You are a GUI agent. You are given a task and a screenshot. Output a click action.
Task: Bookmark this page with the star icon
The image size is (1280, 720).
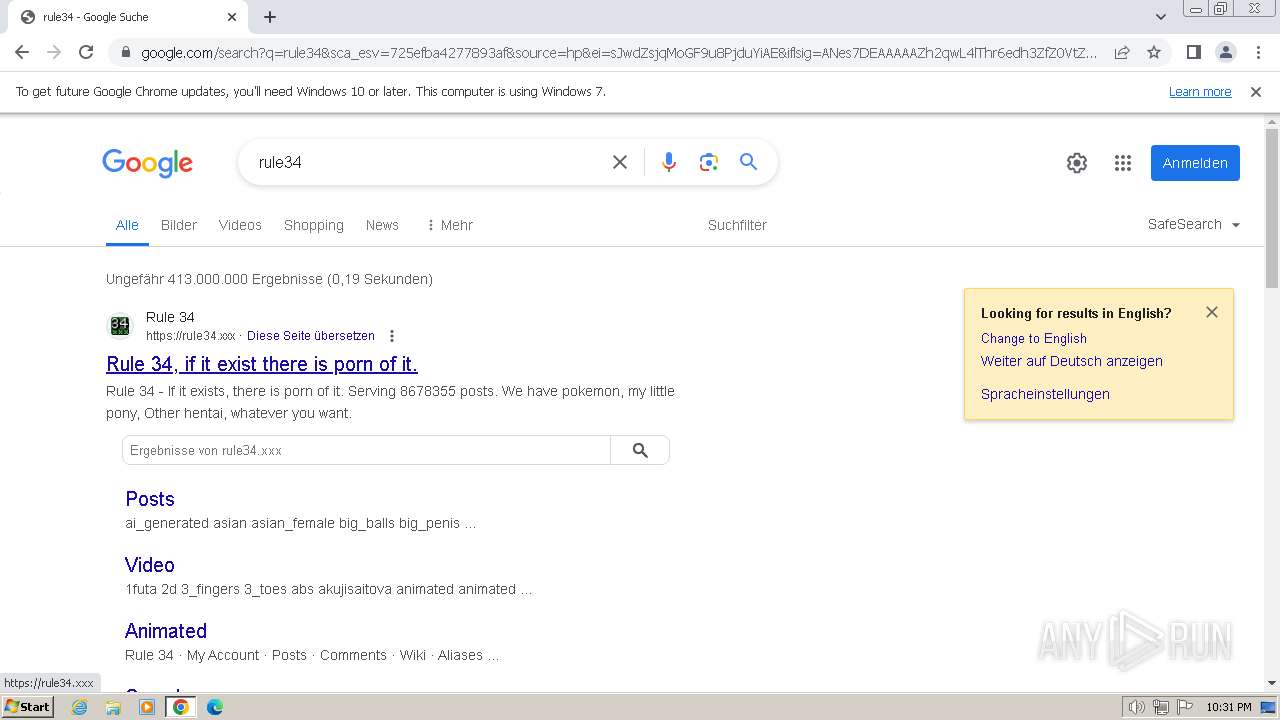pos(1154,52)
